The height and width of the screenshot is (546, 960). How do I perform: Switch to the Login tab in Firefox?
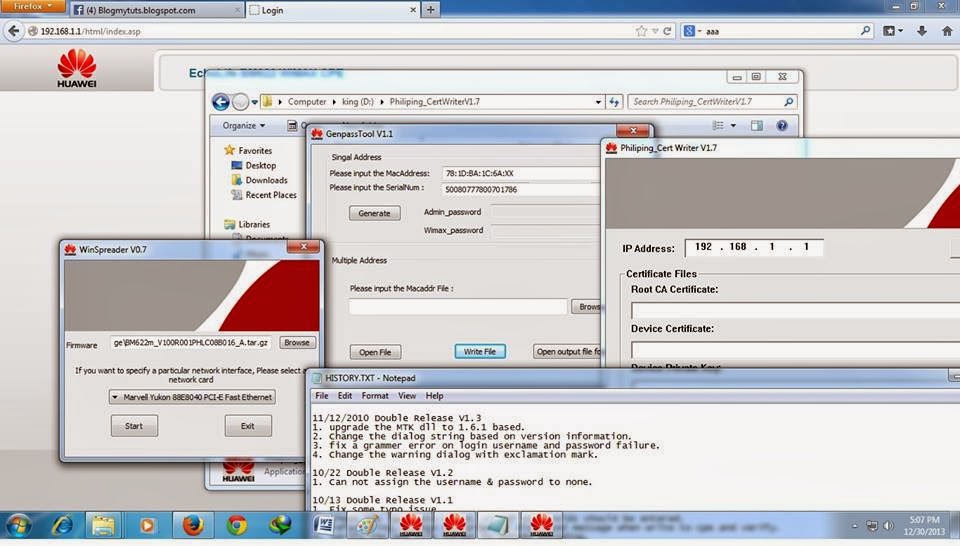point(332,10)
